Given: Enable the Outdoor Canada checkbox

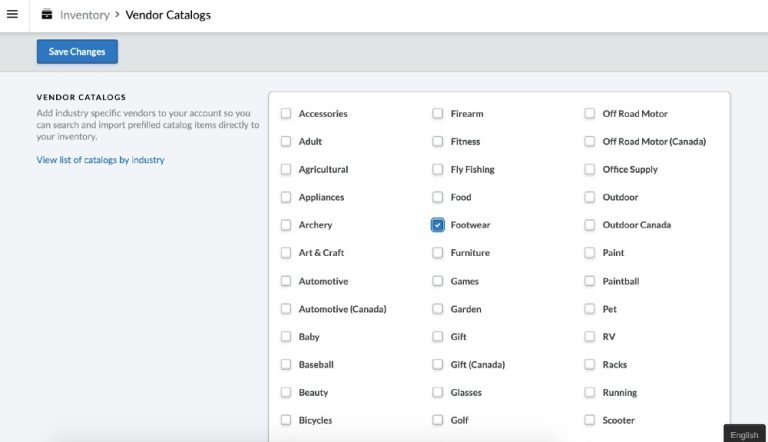Looking at the screenshot, I should [590, 225].
